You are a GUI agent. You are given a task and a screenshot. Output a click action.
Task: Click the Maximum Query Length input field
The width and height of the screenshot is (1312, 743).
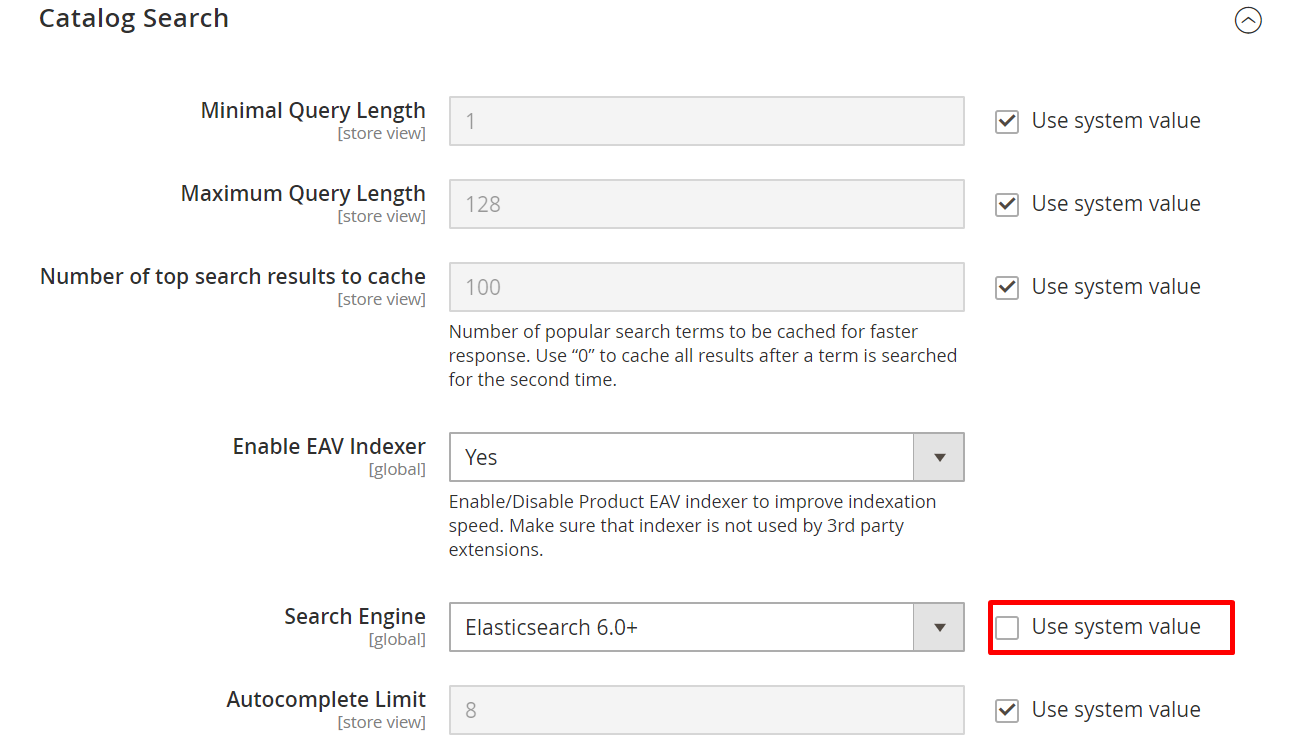point(706,204)
